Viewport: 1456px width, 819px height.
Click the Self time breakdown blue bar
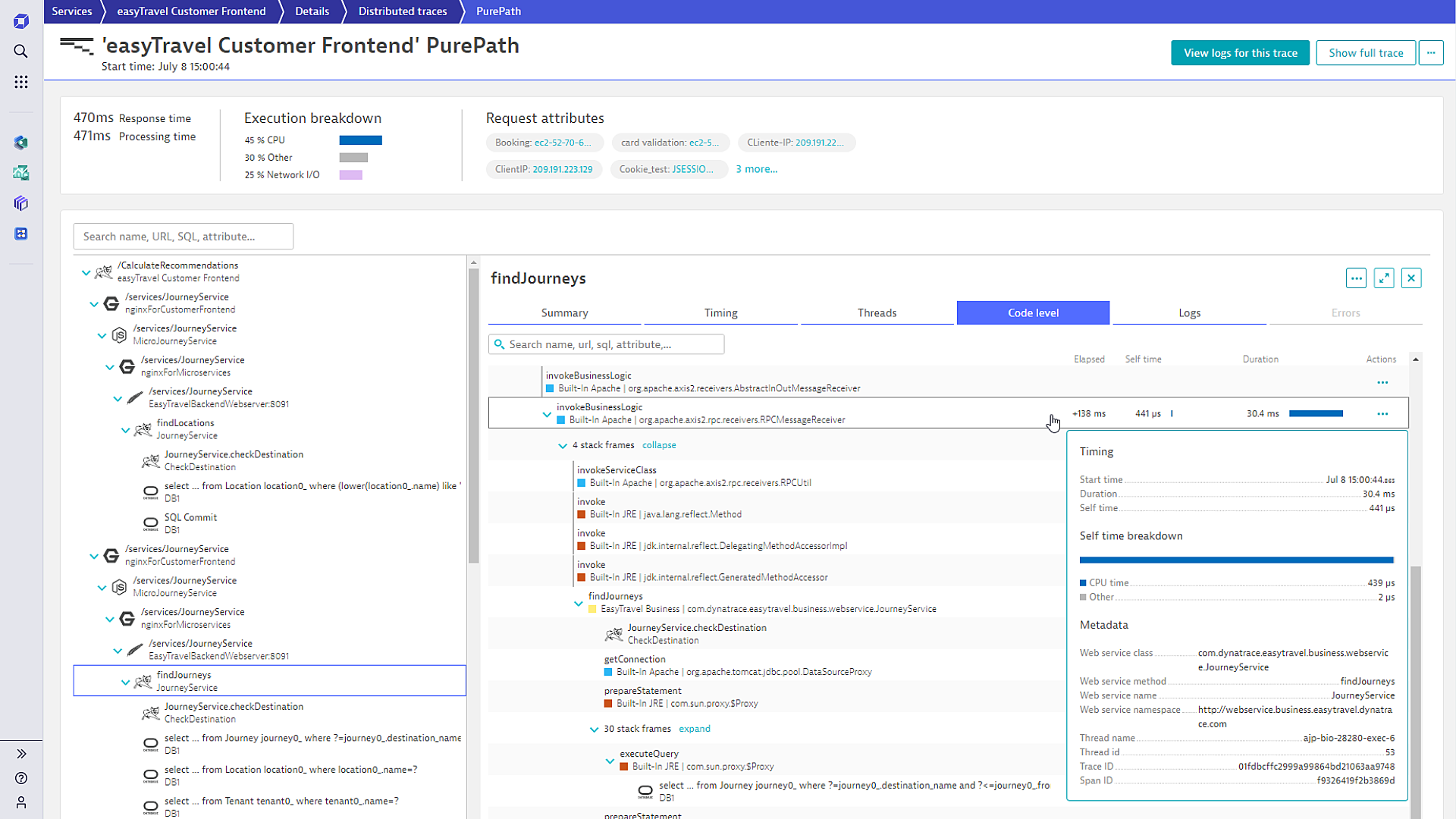coord(1236,560)
